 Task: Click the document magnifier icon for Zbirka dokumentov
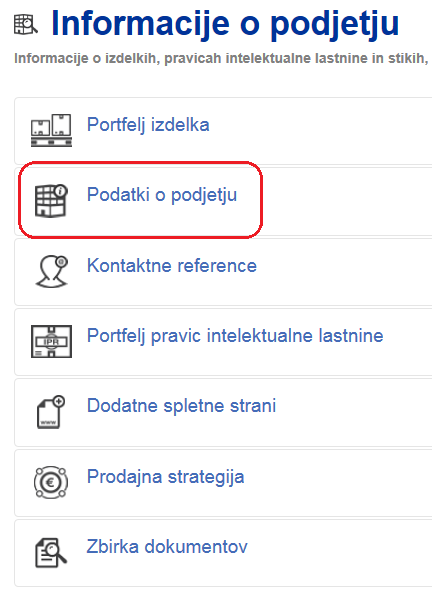pos(51,552)
